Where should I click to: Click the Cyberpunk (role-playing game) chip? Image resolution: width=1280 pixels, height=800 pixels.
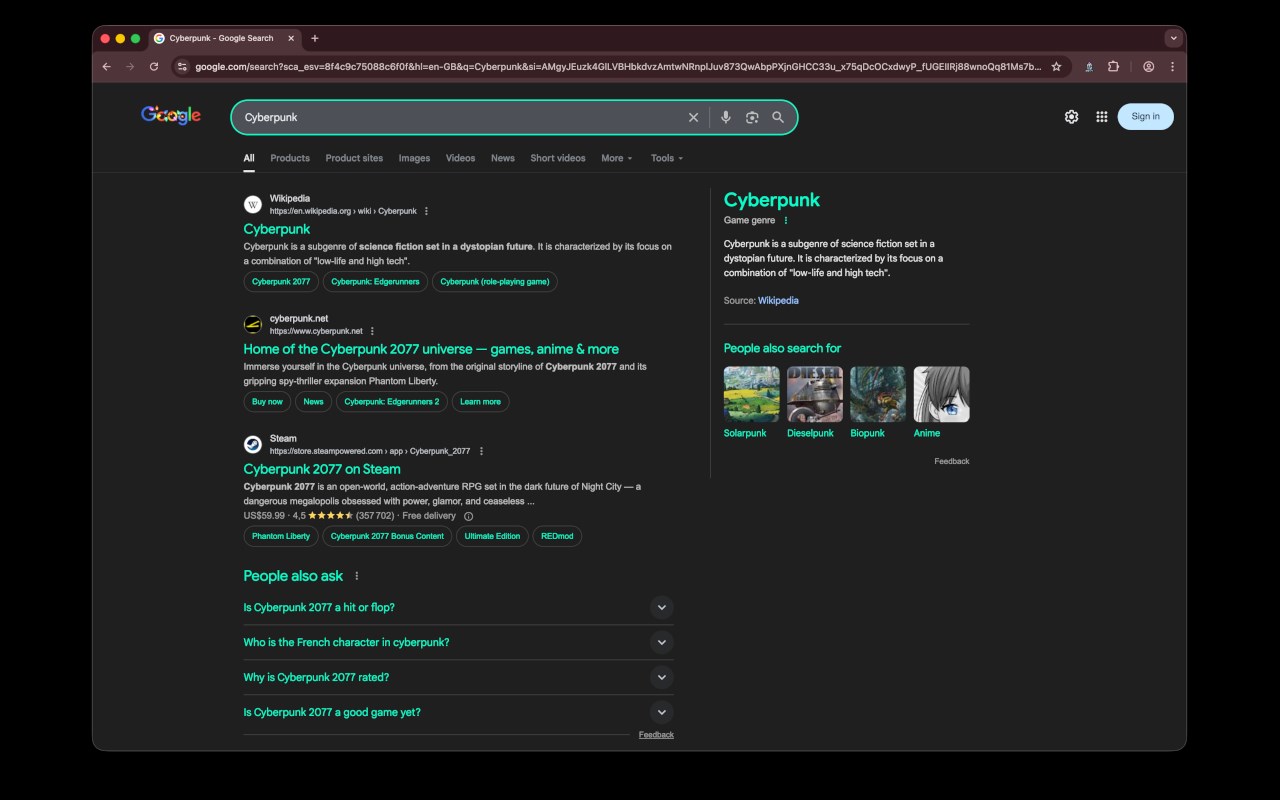[x=495, y=282]
